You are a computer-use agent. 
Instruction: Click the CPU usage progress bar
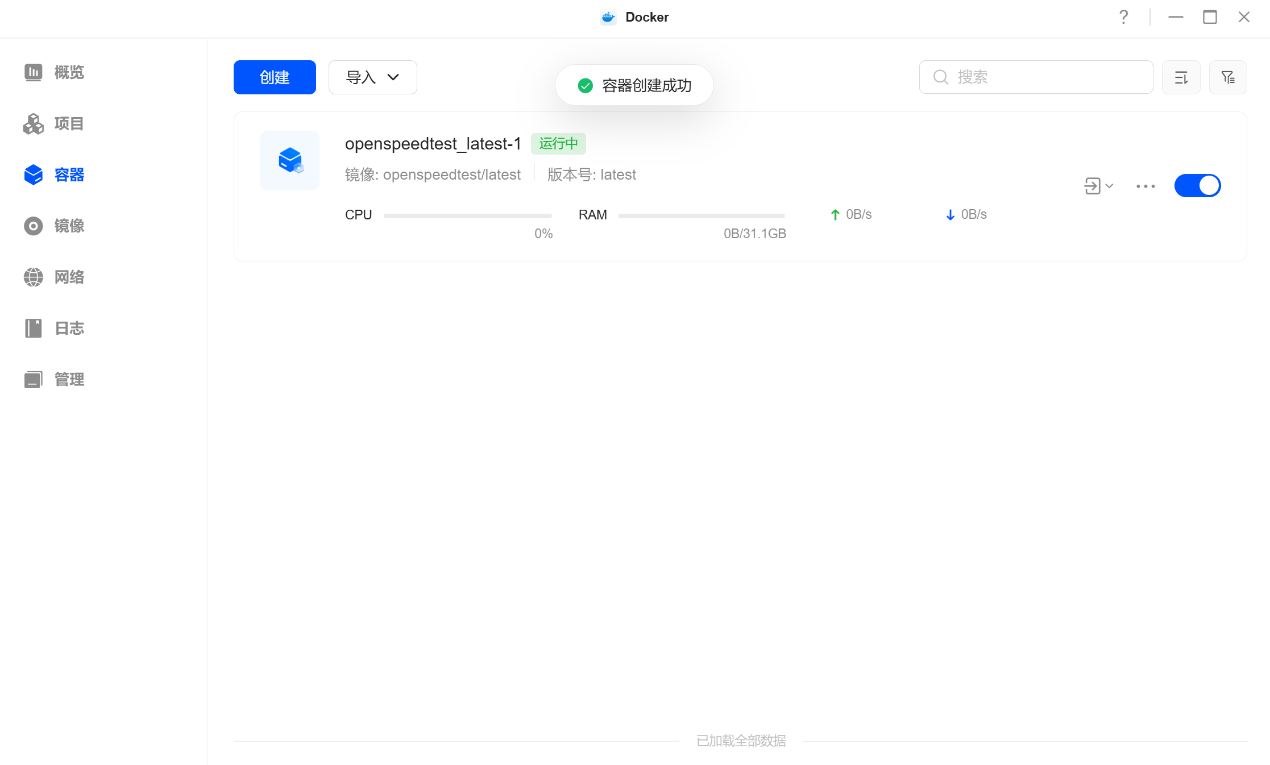(467, 215)
